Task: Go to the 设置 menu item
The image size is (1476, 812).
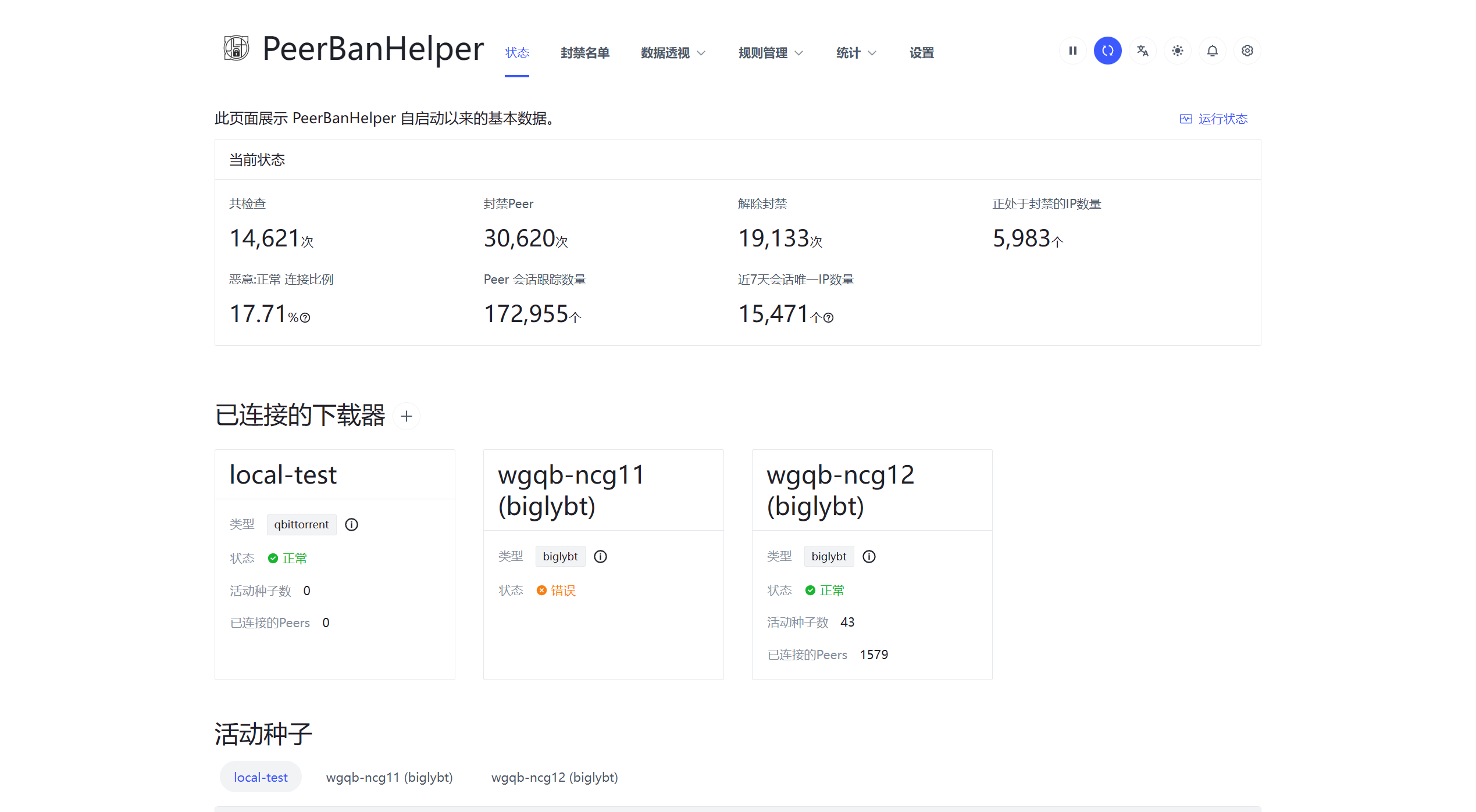Action: [x=921, y=53]
